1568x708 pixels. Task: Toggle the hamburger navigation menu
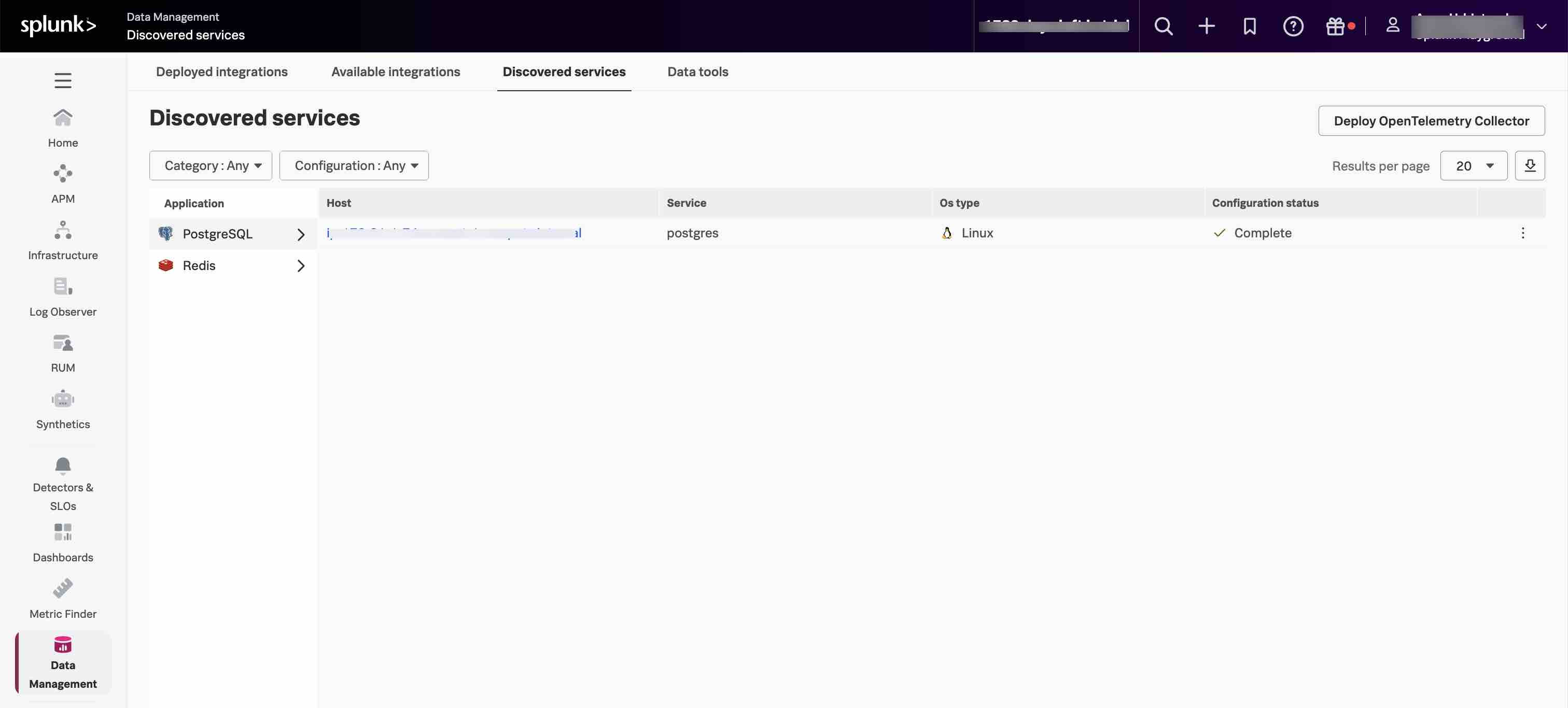63,80
